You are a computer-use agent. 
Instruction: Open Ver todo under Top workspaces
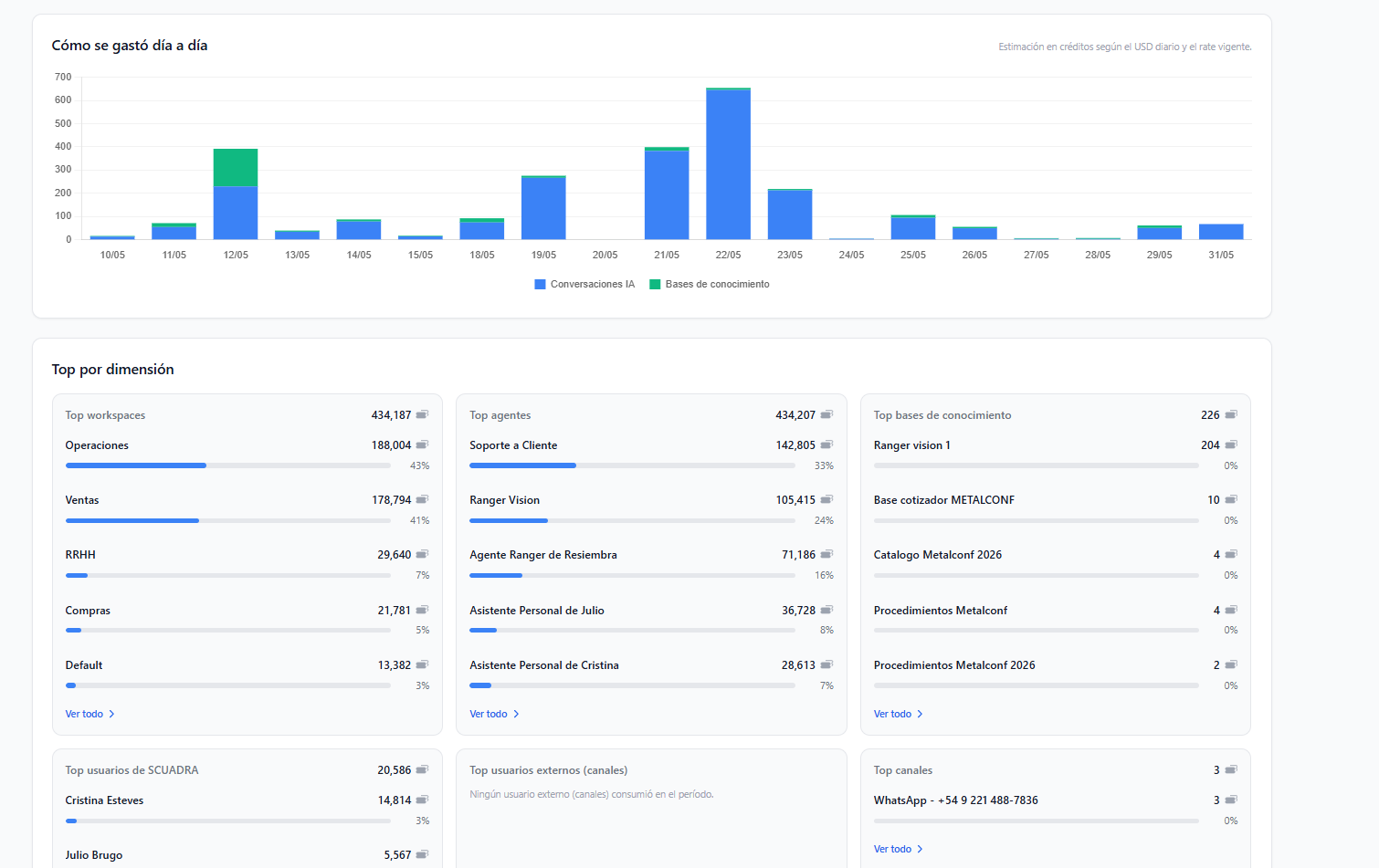point(89,714)
